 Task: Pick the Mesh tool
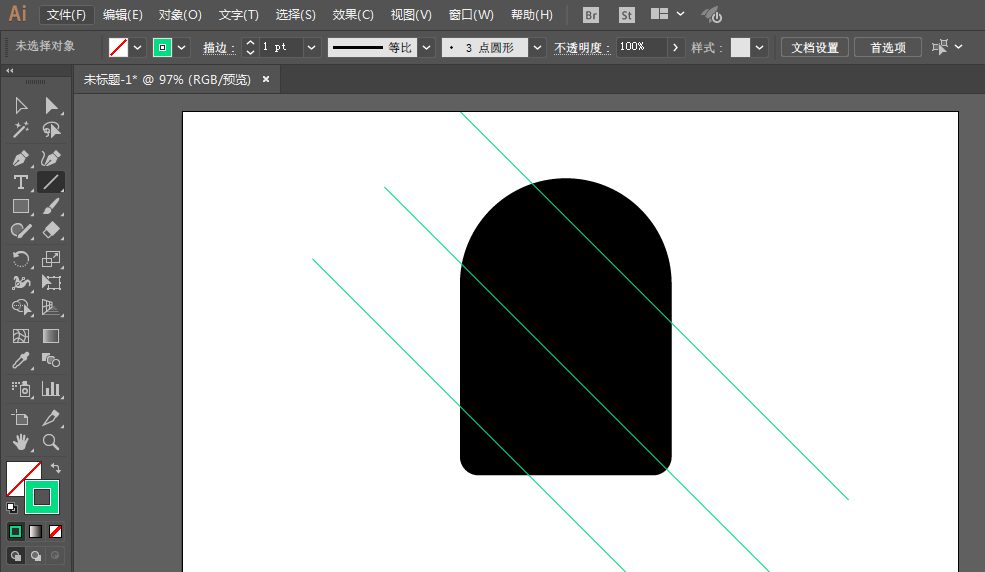pos(21,336)
